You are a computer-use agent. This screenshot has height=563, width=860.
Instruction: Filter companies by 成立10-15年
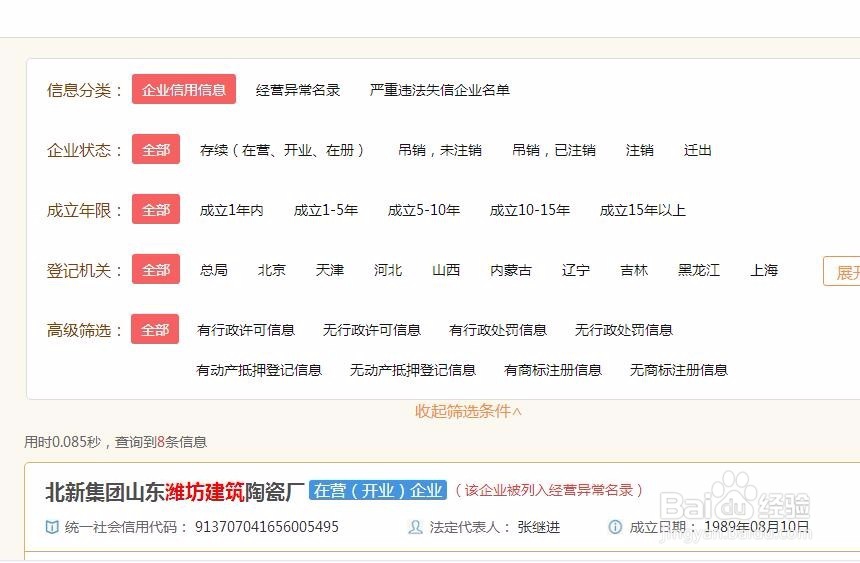pos(530,210)
